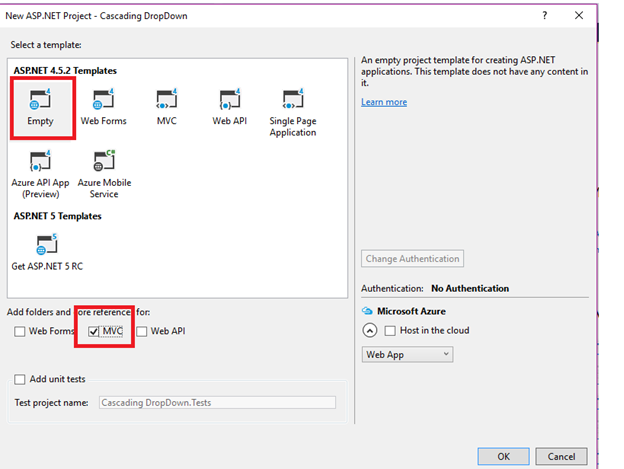
Task: Click the dialog help question mark
Action: (545, 16)
